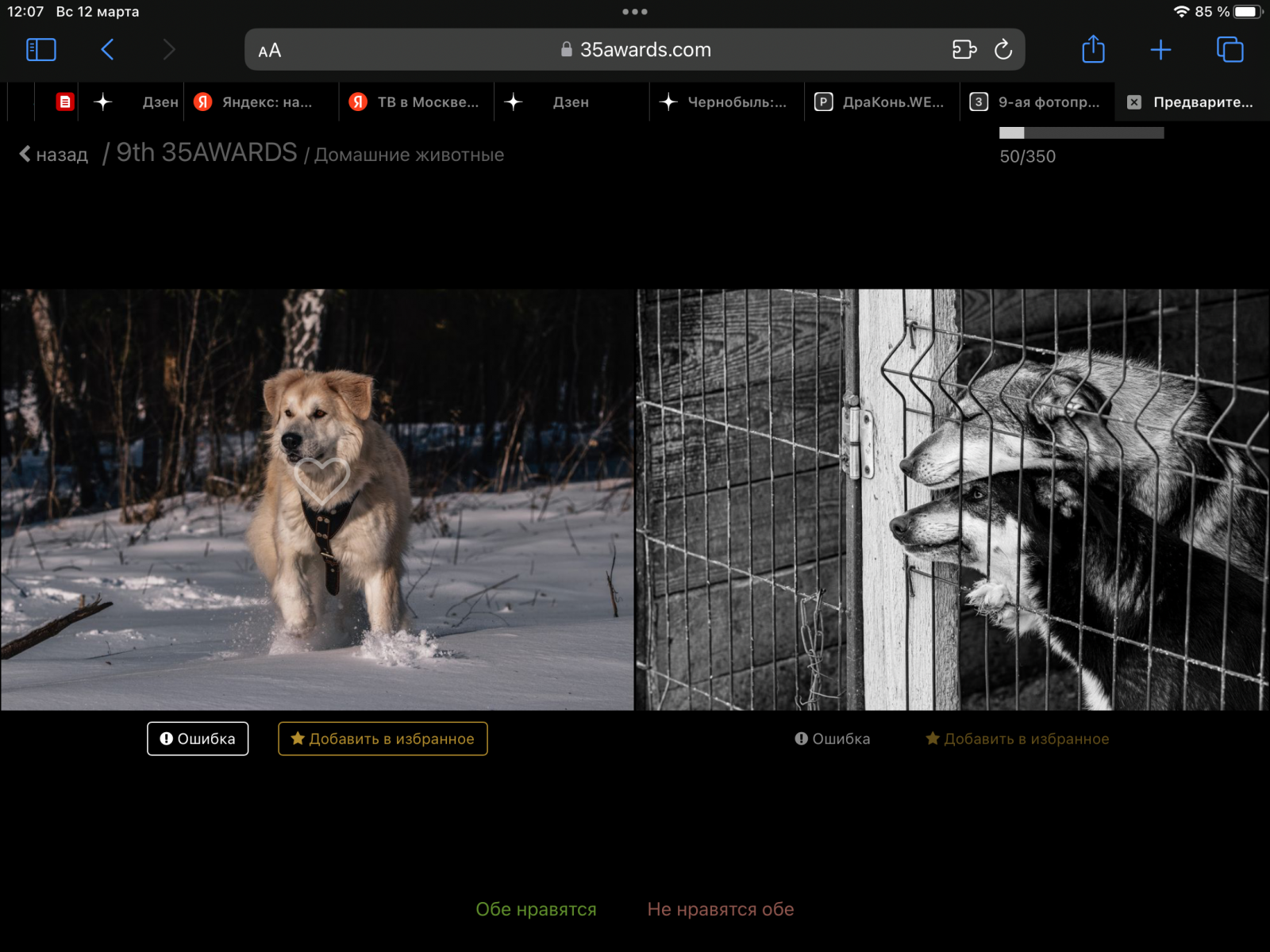Viewport: 1270px width, 952px height.
Task: Open a new tab with plus icon
Action: point(1160,50)
